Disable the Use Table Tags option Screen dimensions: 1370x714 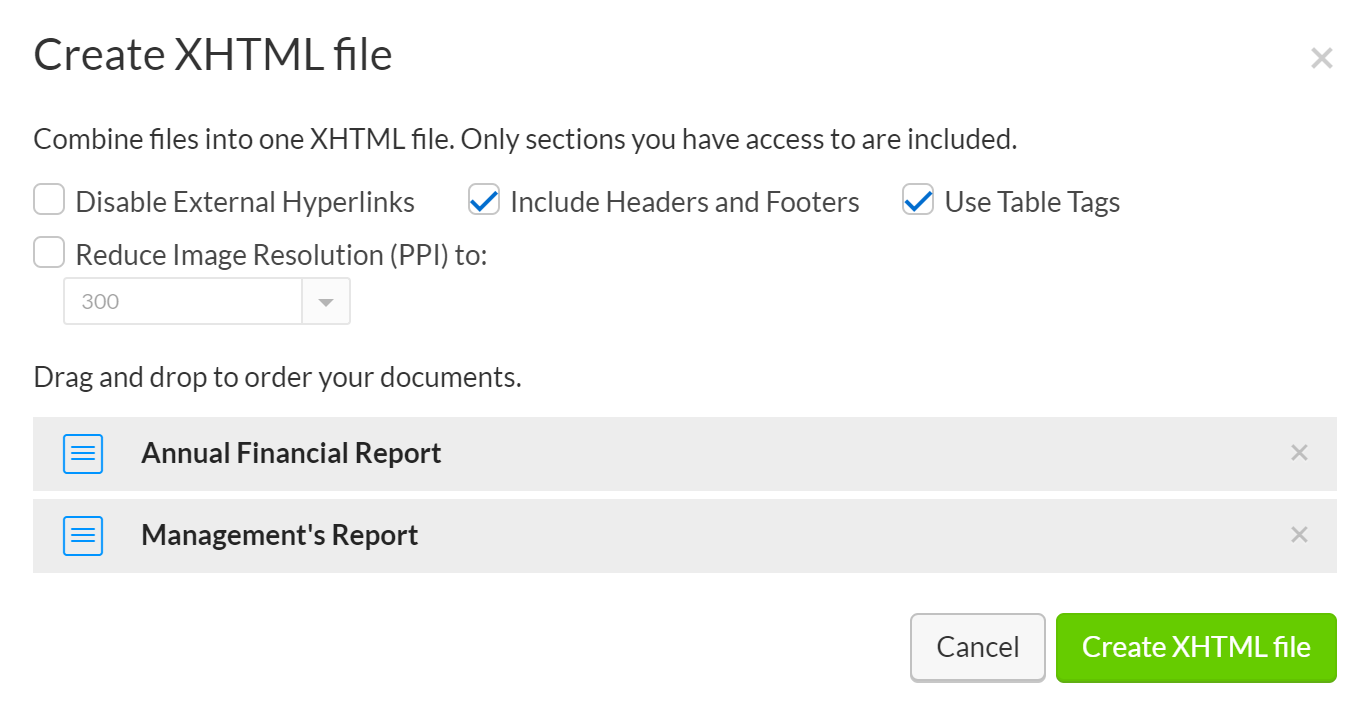pyautogui.click(x=917, y=199)
